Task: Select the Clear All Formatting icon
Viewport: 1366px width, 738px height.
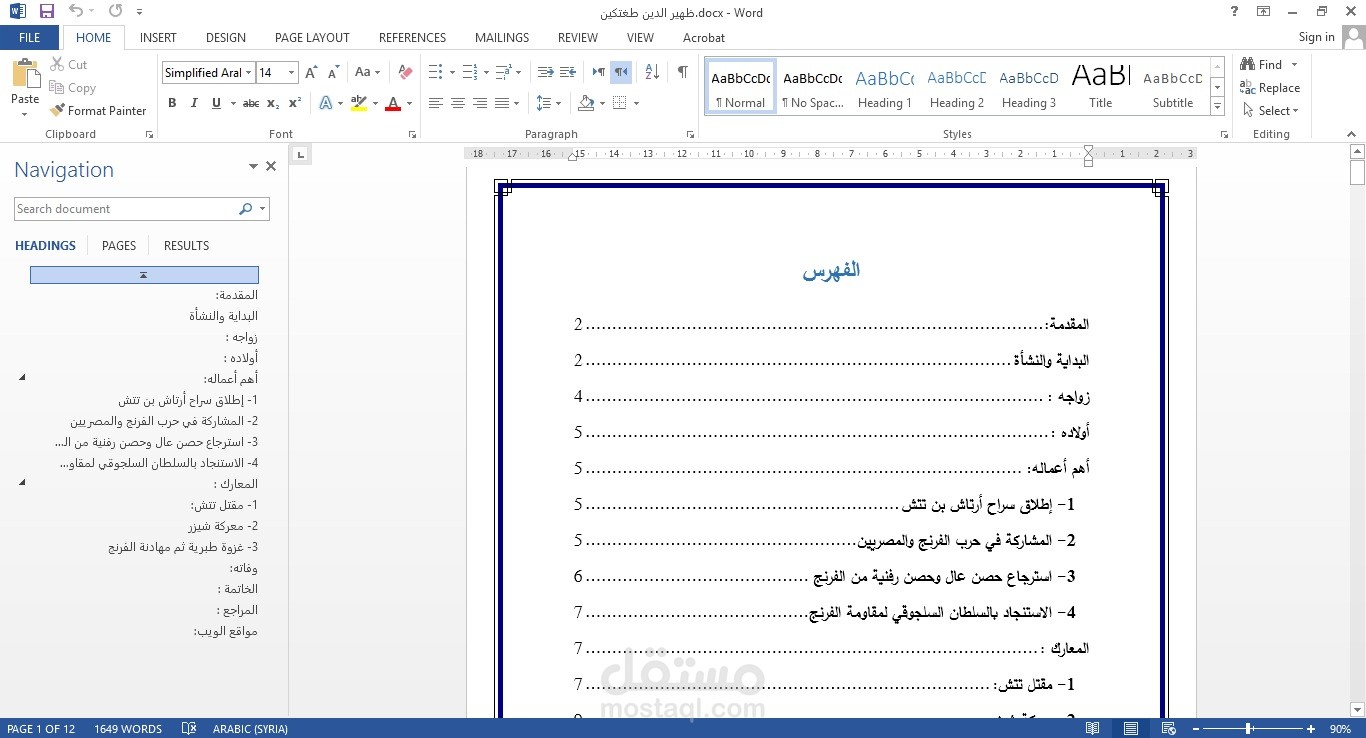Action: pyautogui.click(x=404, y=72)
